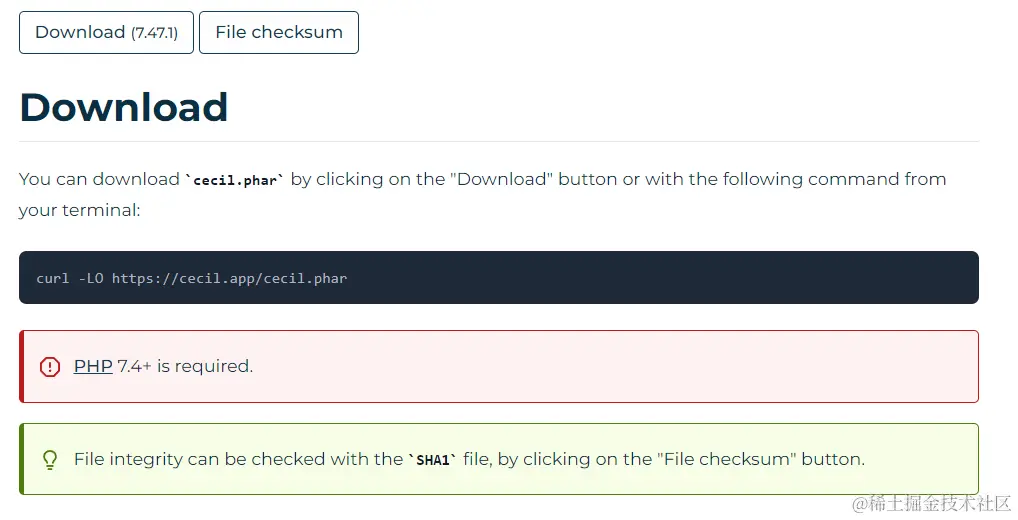Click the red warning octagon icon
The width and height of the screenshot is (1018, 520).
pos(50,367)
